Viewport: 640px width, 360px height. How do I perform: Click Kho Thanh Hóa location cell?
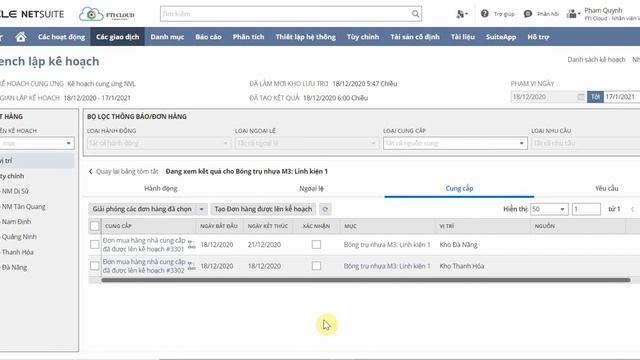click(x=462, y=266)
